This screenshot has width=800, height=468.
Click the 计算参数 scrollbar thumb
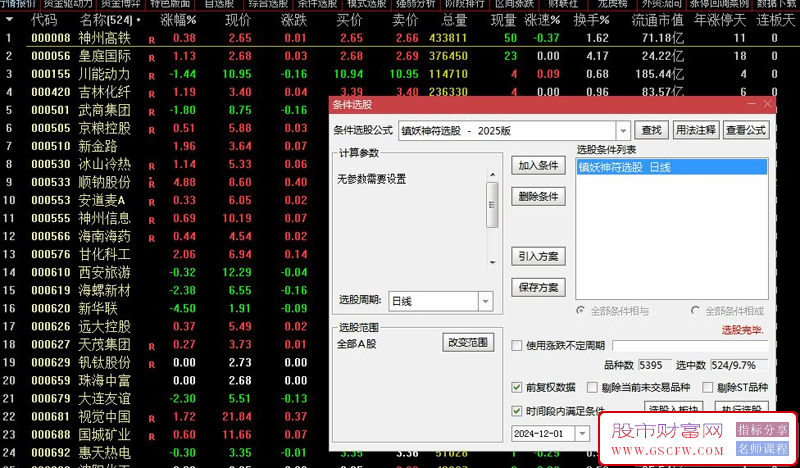coord(492,205)
